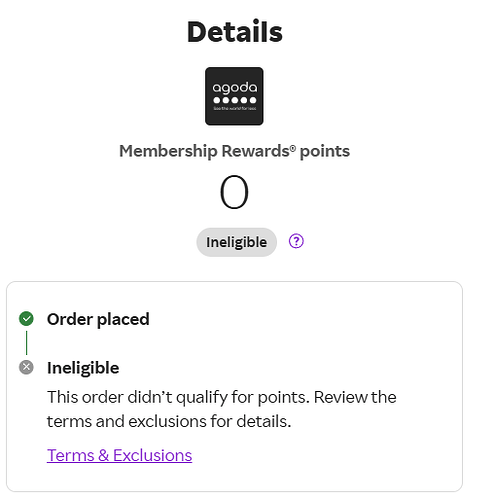This screenshot has height=500, width=493.
Task: Open the Terms & Exclusions link
Action: (119, 455)
